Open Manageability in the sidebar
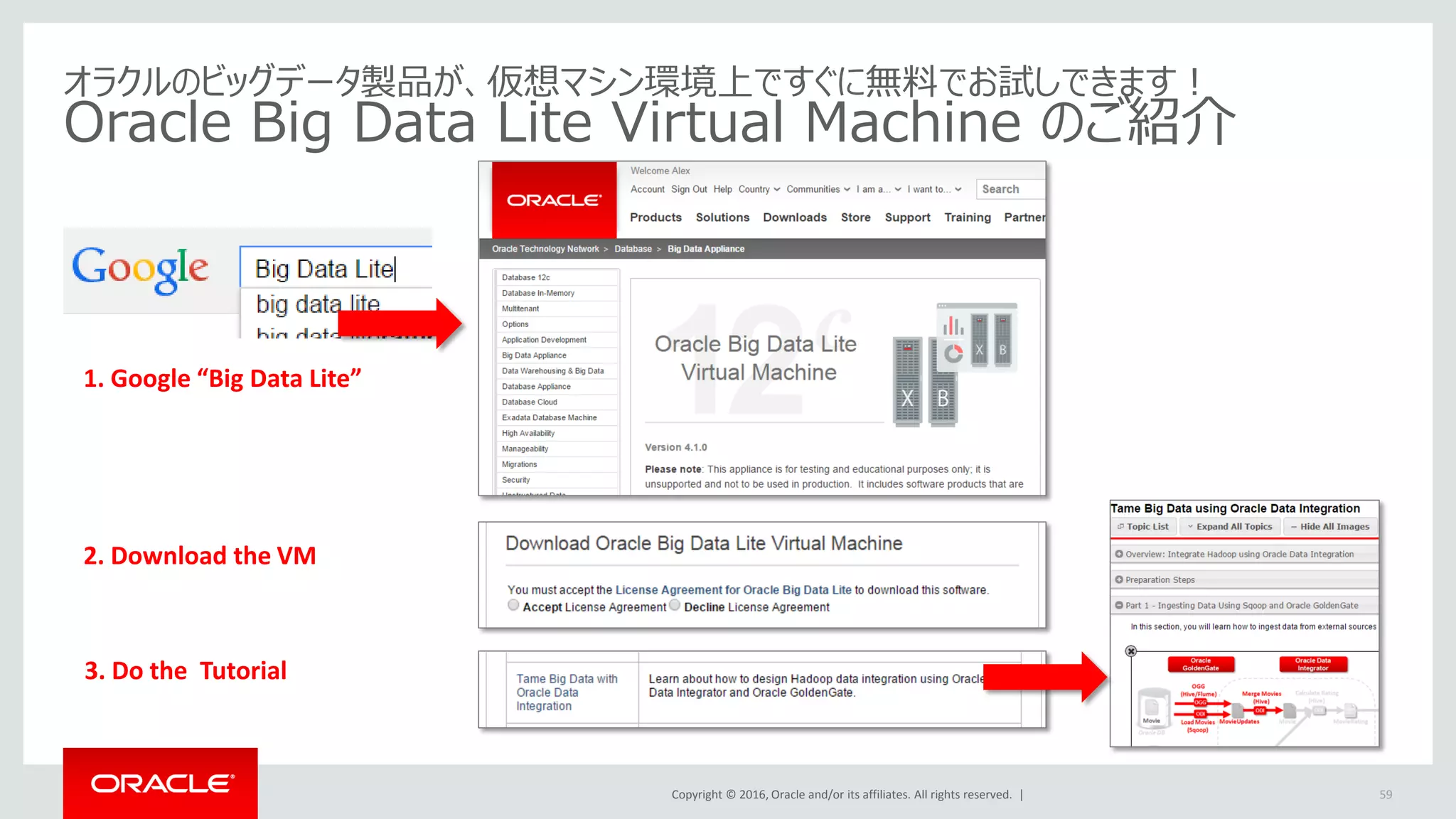The width and height of the screenshot is (1456, 819). (557, 449)
